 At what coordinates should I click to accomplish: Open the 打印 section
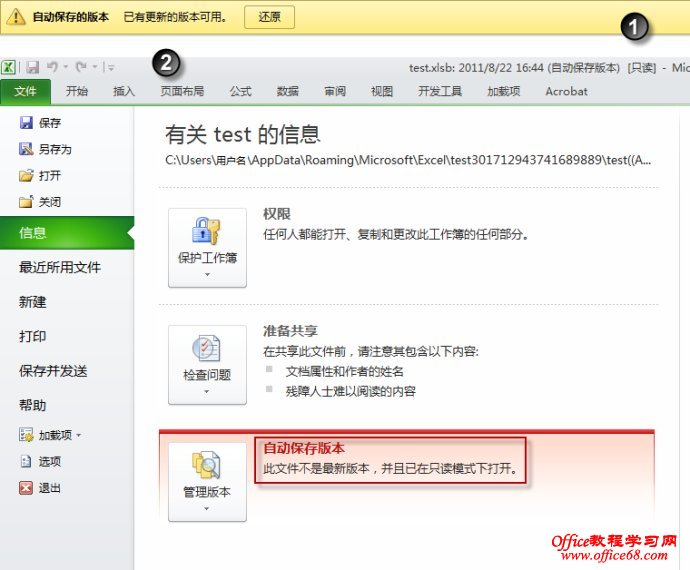(x=33, y=336)
